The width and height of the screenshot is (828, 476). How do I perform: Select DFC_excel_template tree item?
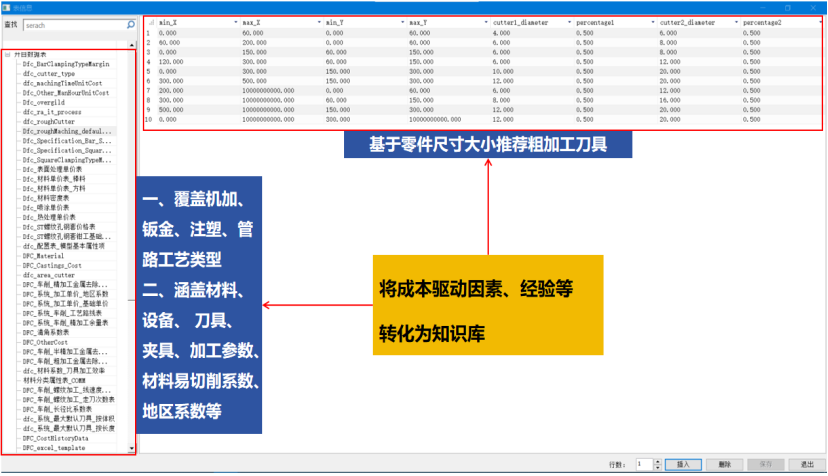(55, 448)
